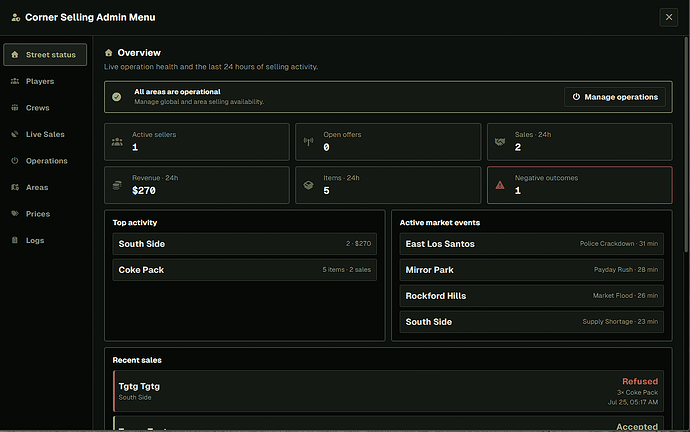The height and width of the screenshot is (432, 690).
Task: Select South Side Supply Shortage event
Action: (x=532, y=322)
